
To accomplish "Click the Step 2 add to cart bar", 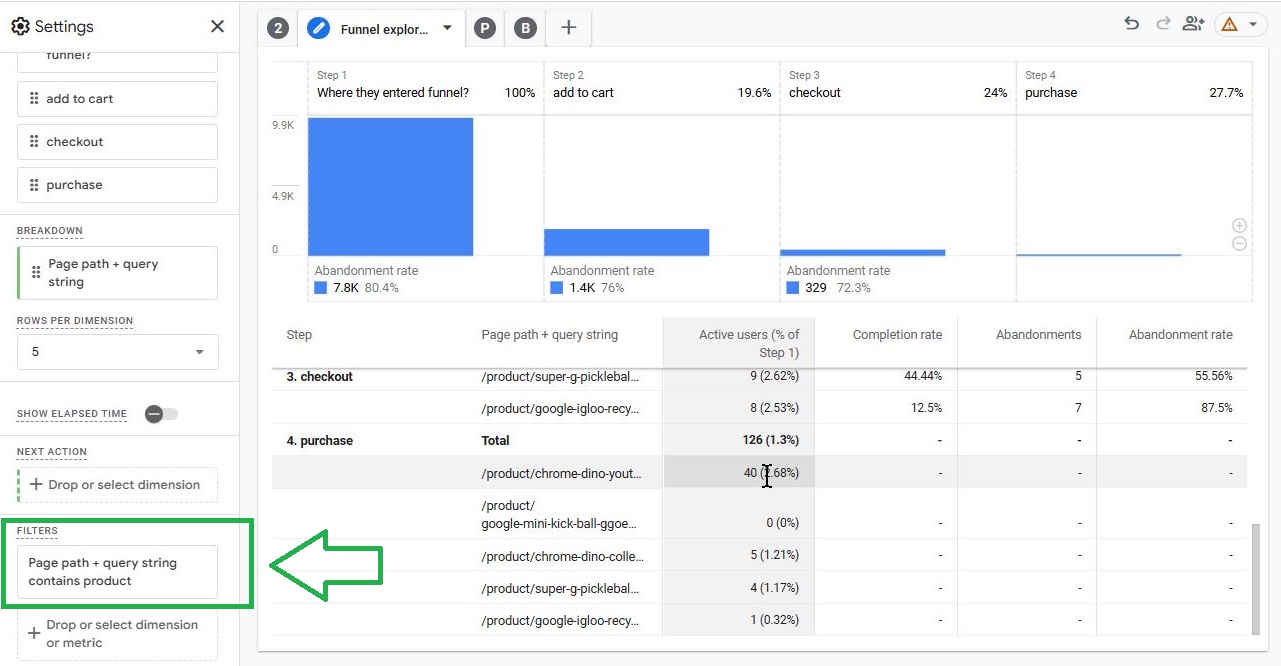I will click(x=626, y=243).
